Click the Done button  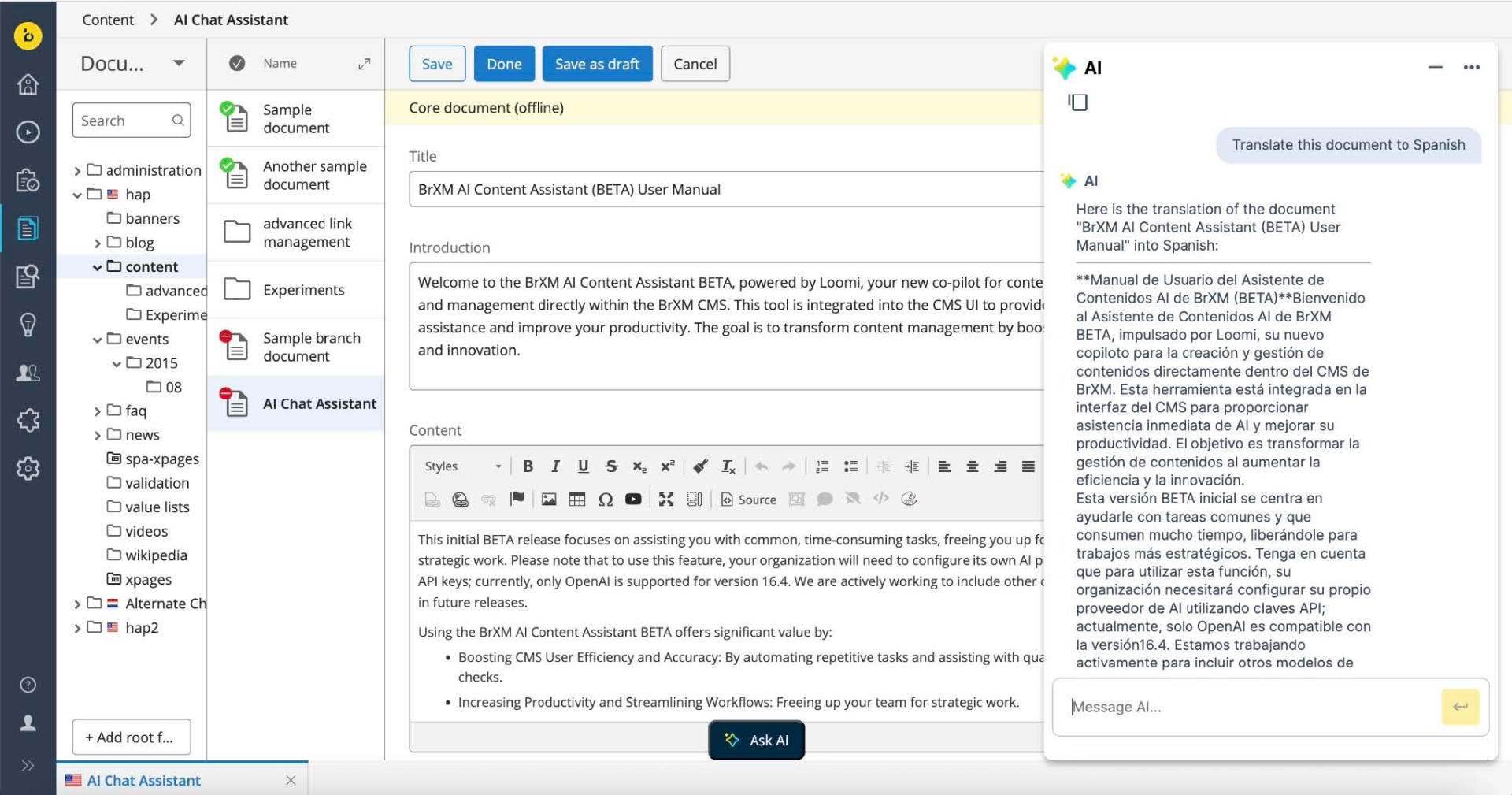(504, 64)
